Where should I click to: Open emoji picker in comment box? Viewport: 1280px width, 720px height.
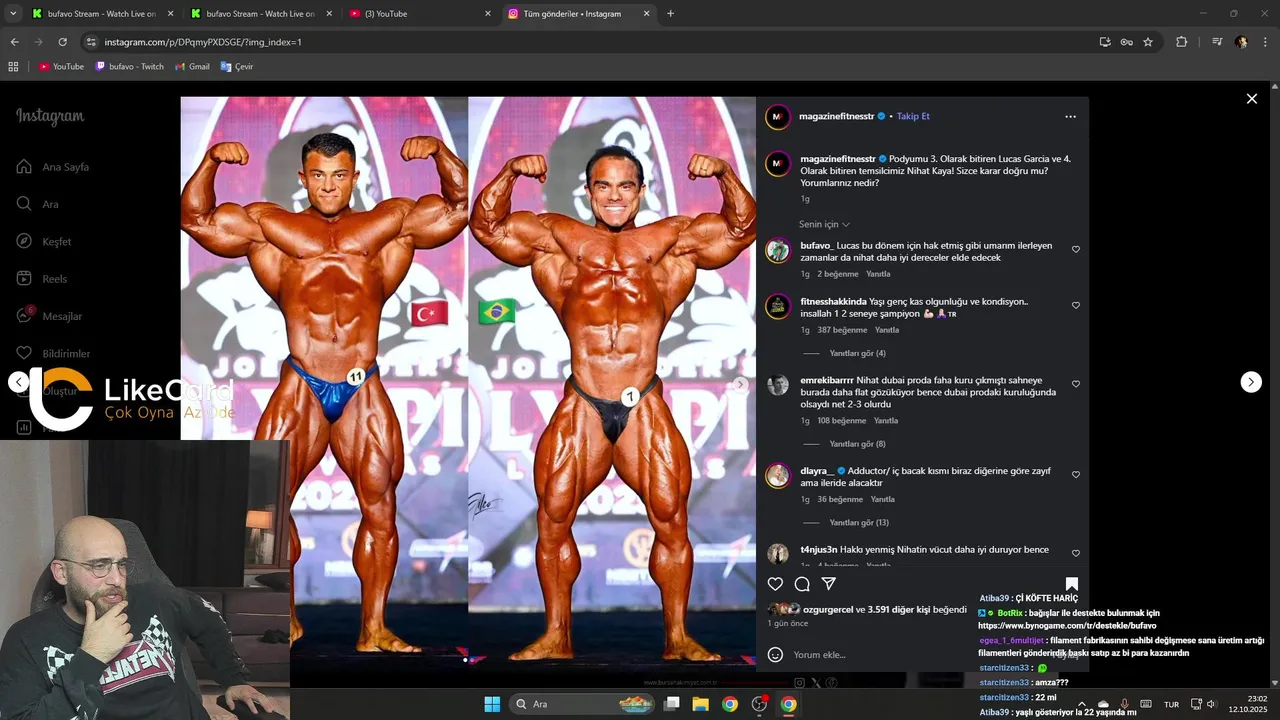775,655
